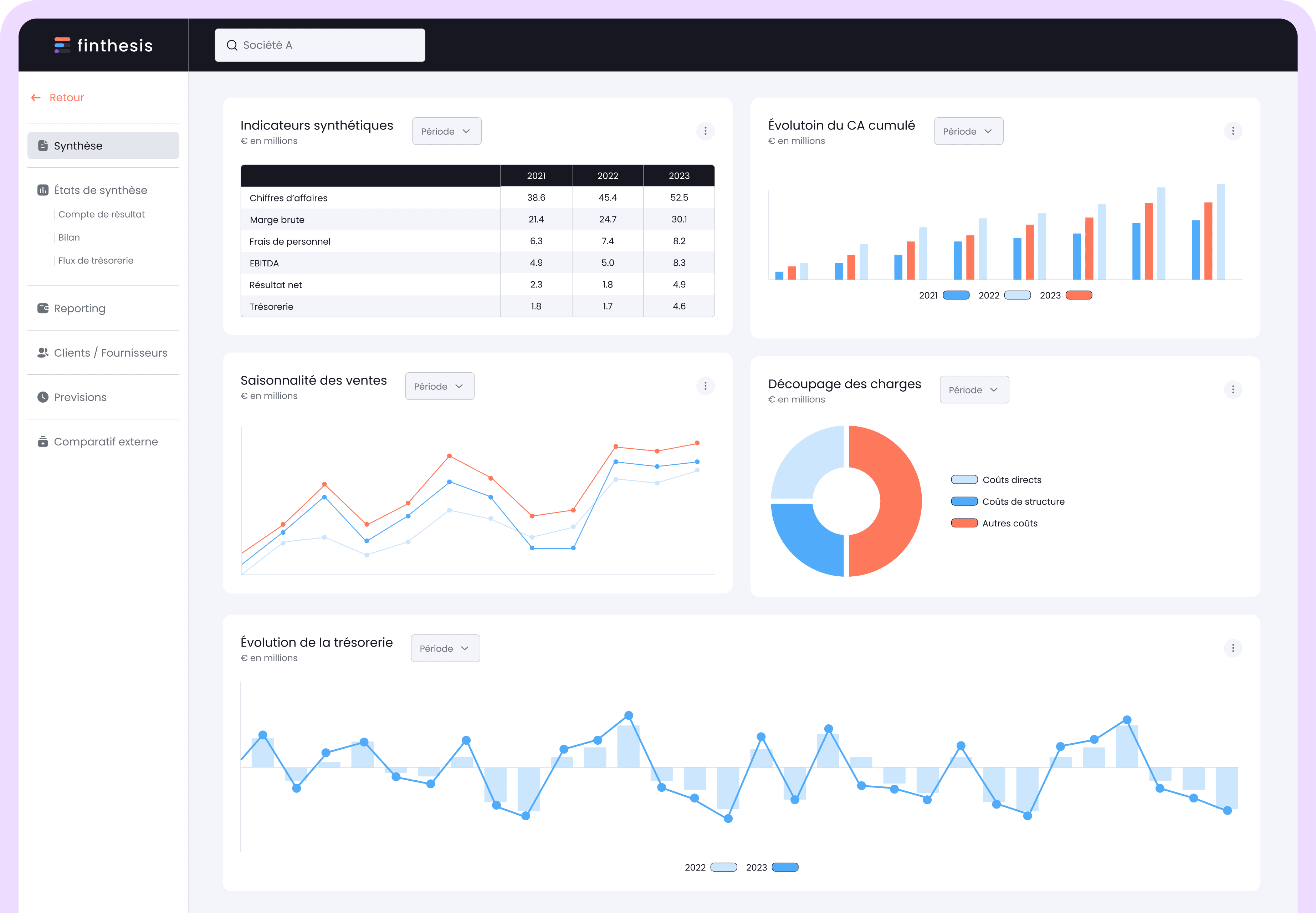
Task: Open Période dropdown in Évolution de la trésorerie
Action: [x=445, y=649]
